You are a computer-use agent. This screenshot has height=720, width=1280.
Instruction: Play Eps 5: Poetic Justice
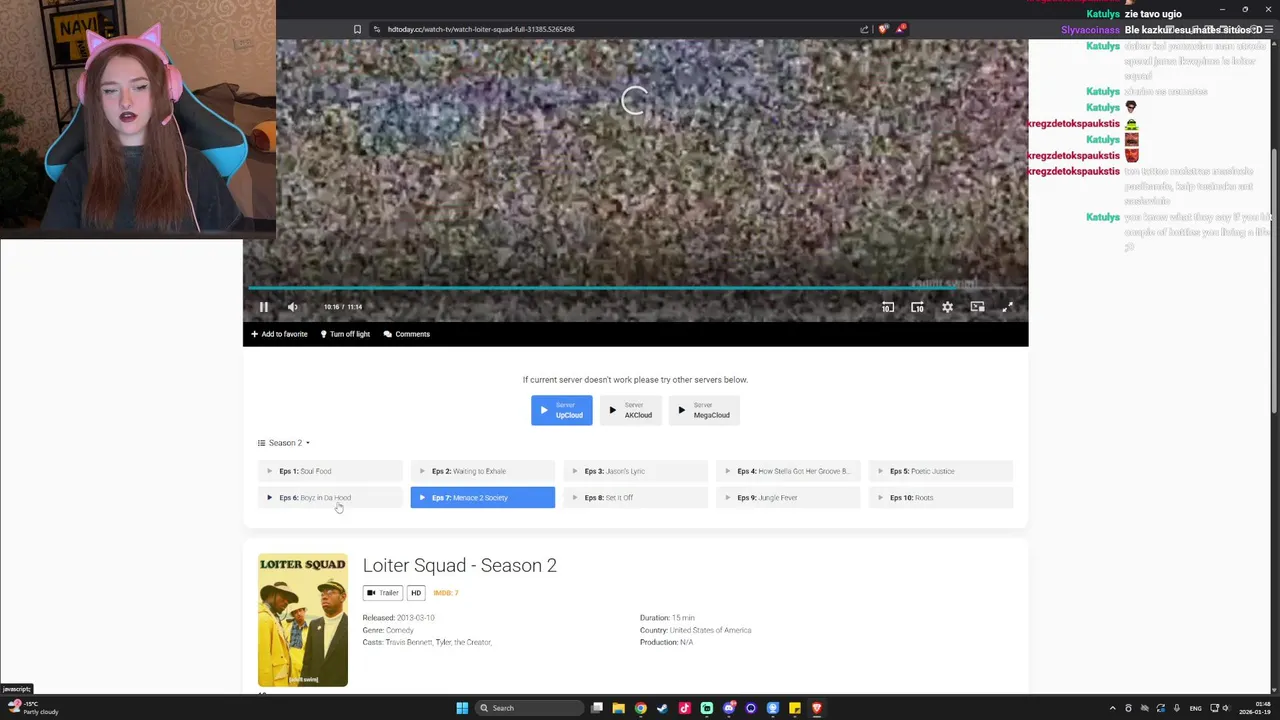[x=941, y=471]
